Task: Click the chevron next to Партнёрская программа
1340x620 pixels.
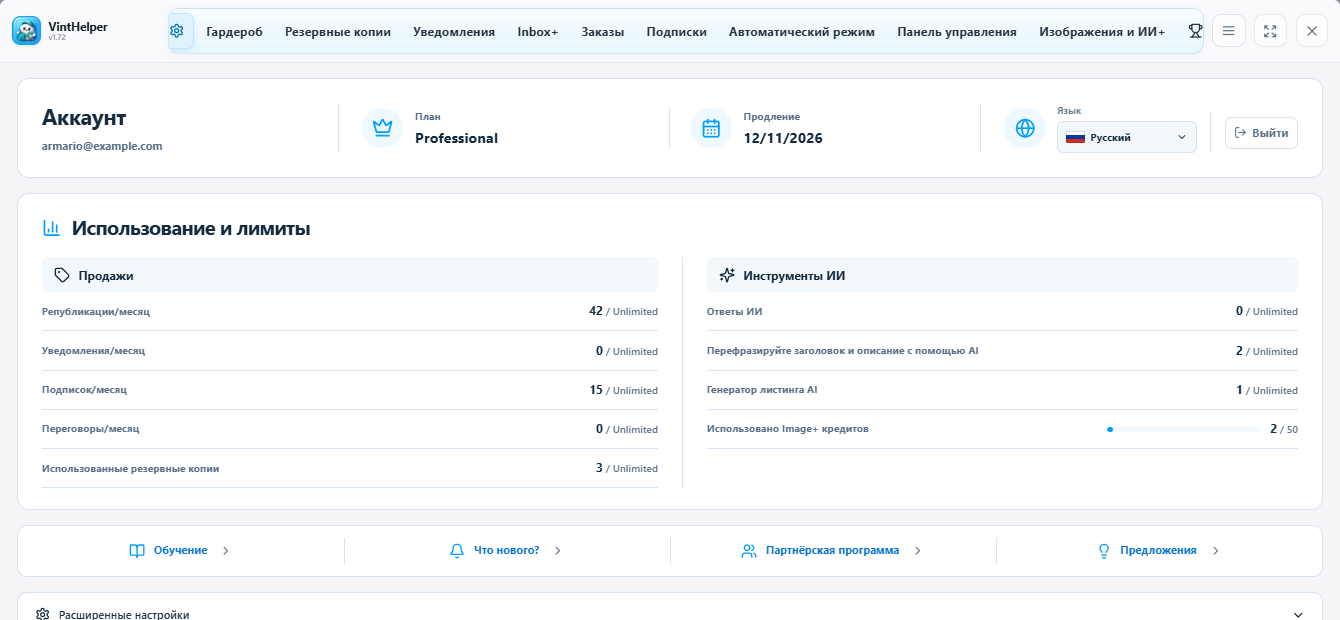Action: [x=917, y=550]
